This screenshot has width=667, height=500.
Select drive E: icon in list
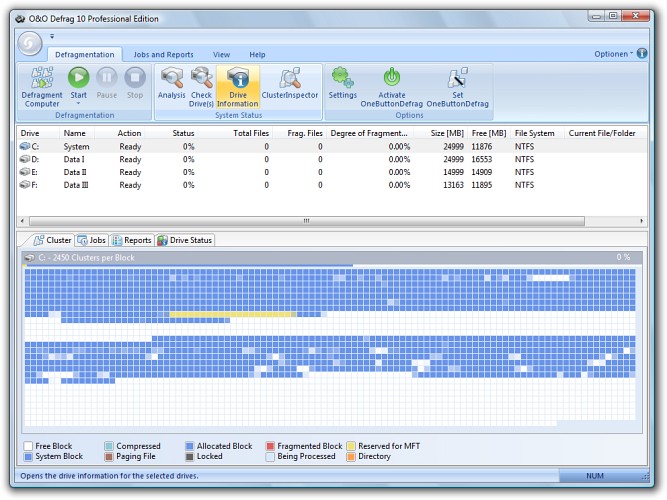click(25, 172)
